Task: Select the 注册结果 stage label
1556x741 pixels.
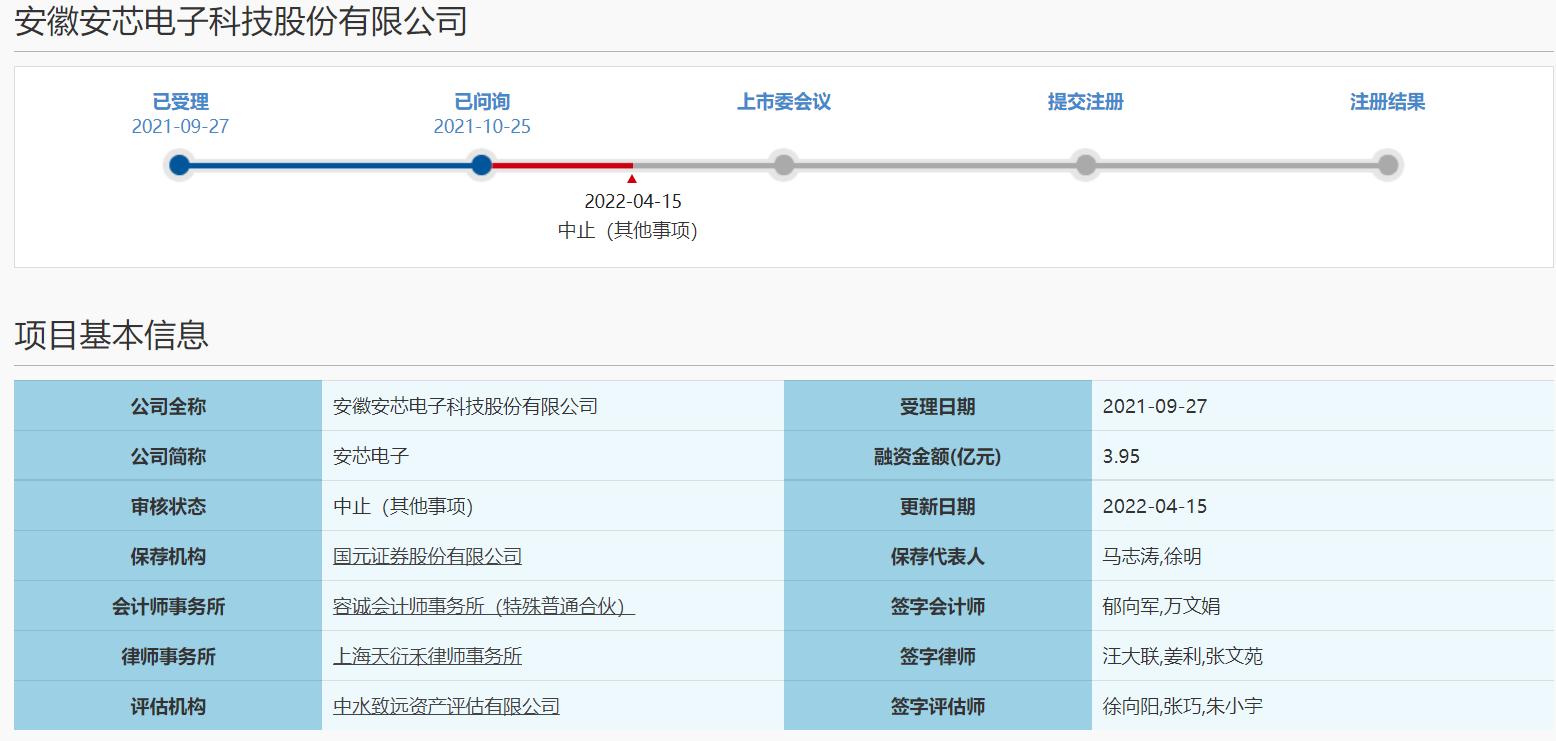Action: tap(1388, 102)
